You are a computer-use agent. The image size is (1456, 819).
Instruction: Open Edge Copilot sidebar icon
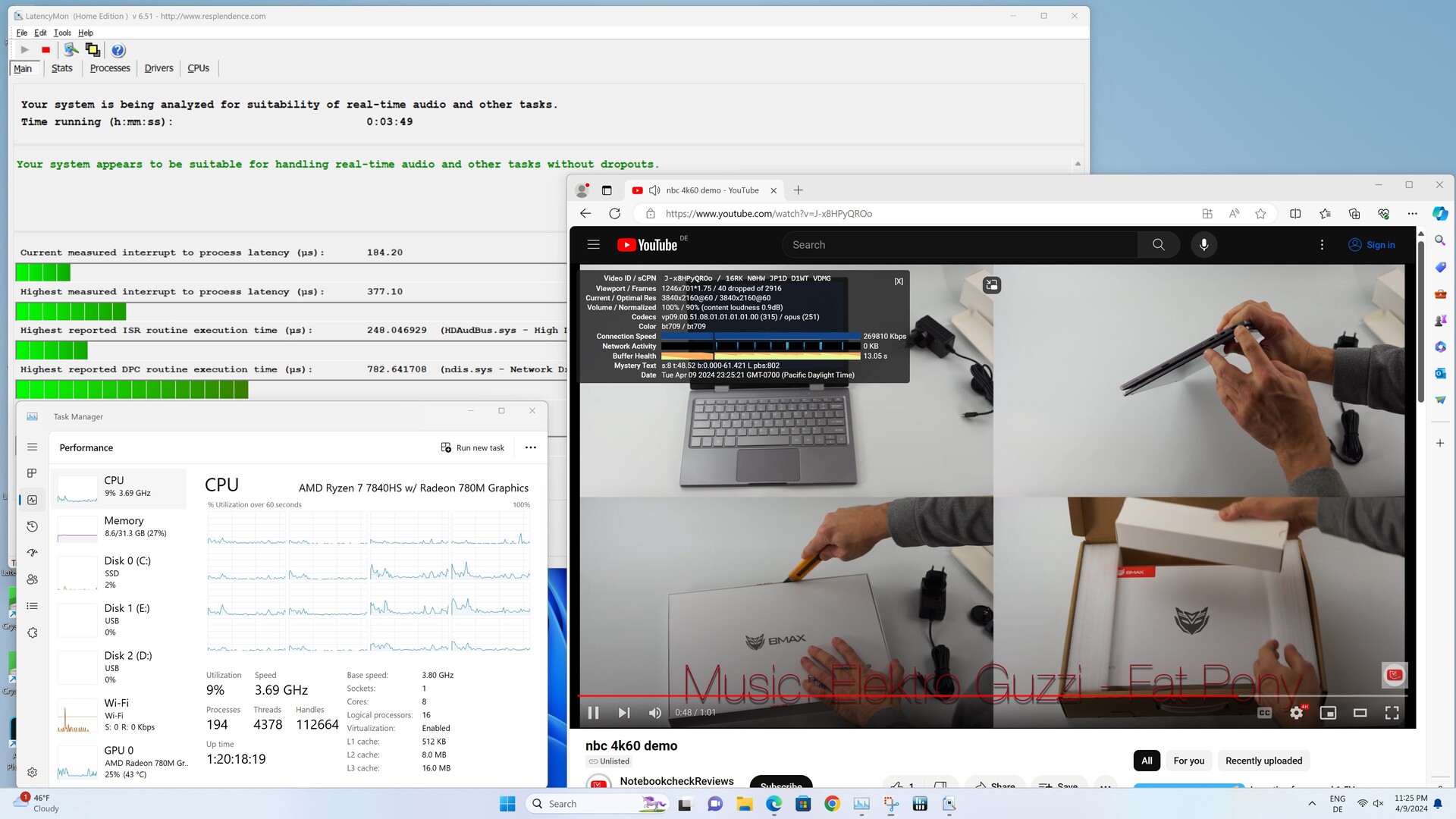pos(1440,214)
